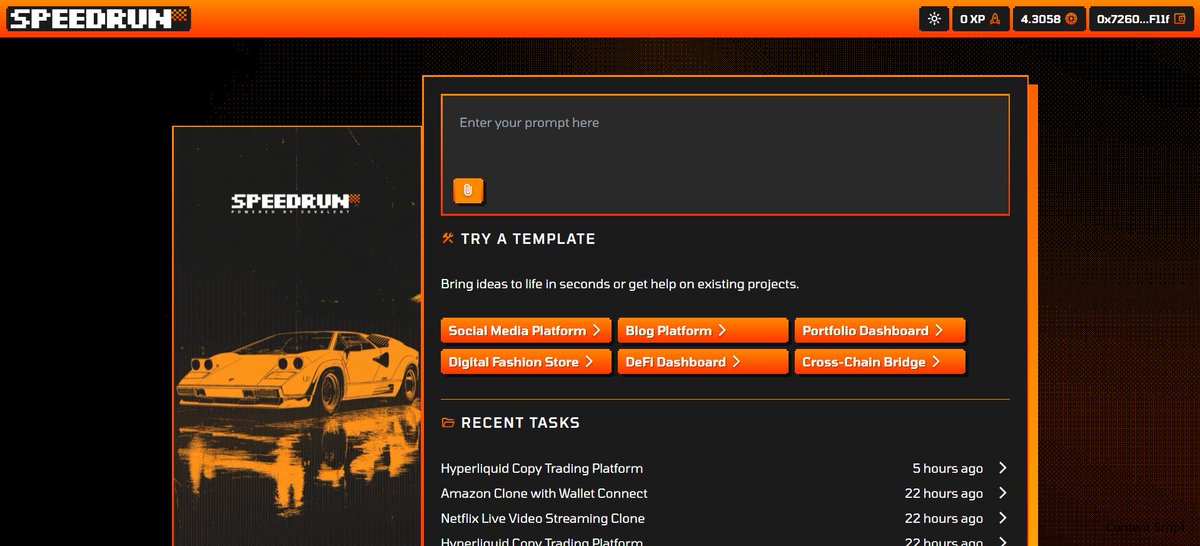Select the DeFi Dashboard template

tap(702, 362)
